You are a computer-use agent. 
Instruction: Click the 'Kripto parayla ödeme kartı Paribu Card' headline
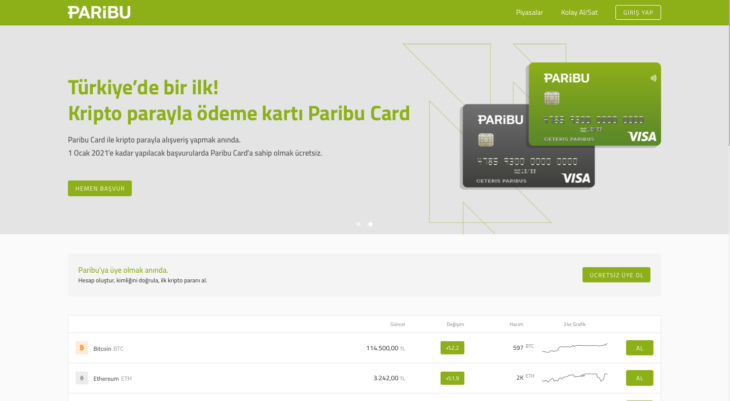click(239, 113)
